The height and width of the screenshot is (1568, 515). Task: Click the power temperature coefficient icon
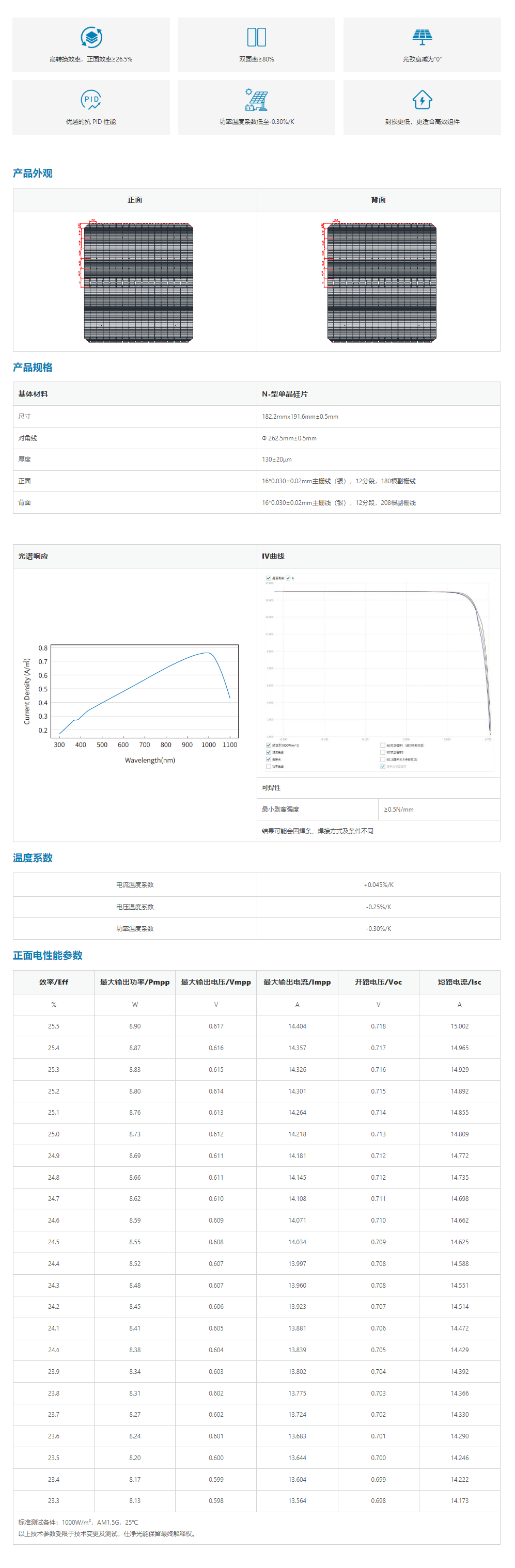pos(256,100)
